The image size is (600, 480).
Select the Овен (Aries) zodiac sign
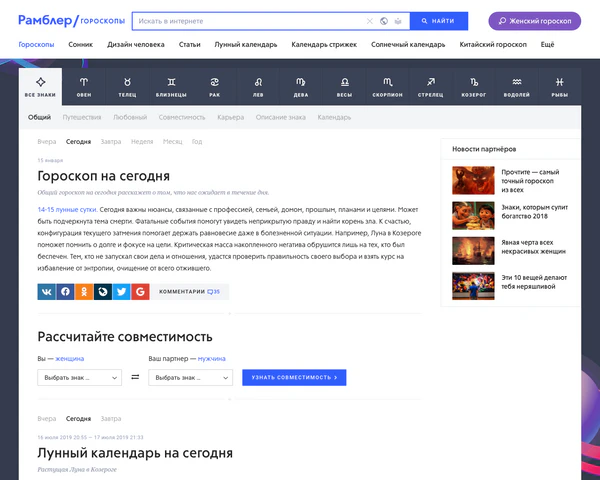[84, 86]
